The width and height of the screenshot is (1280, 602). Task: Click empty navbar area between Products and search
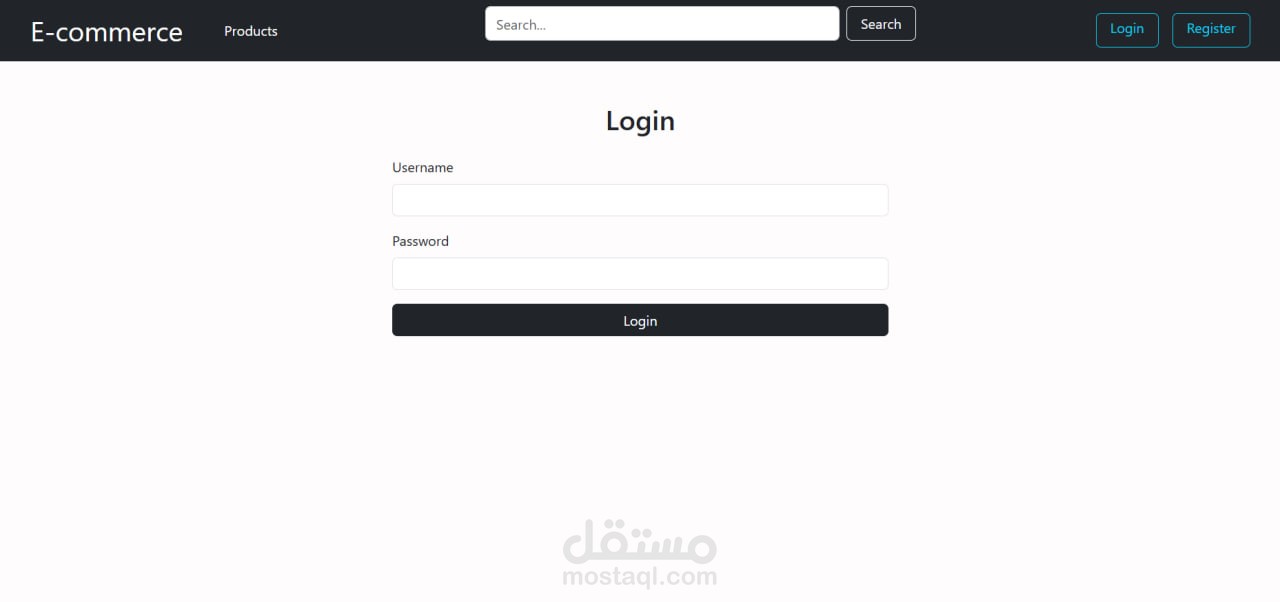(x=380, y=30)
